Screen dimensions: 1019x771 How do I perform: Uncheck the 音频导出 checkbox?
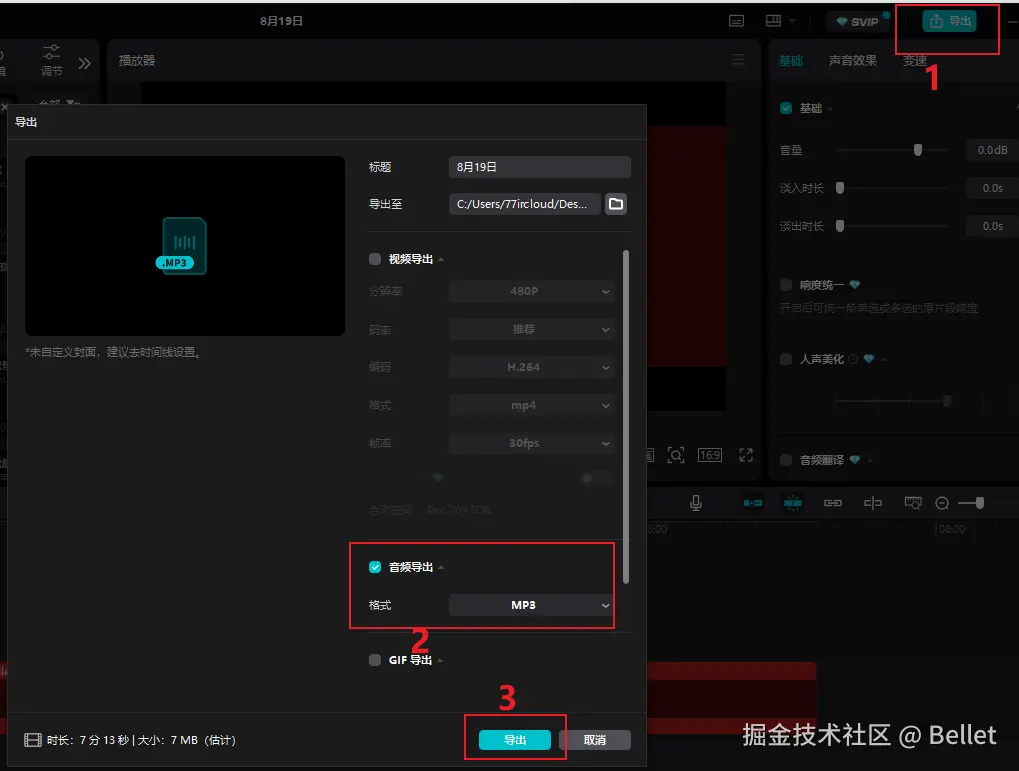(x=375, y=567)
